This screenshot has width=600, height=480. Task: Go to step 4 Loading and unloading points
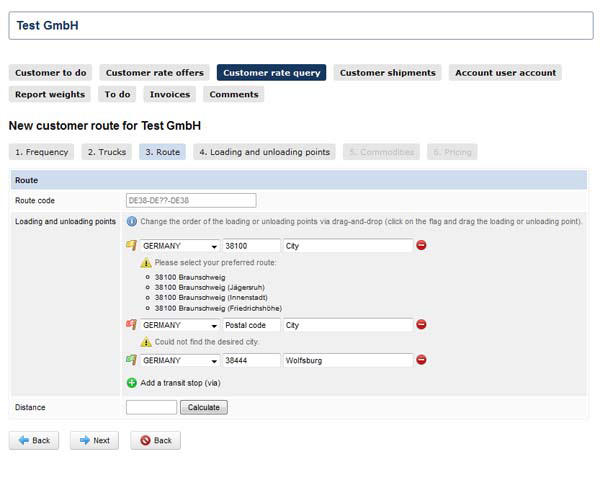coord(264,152)
